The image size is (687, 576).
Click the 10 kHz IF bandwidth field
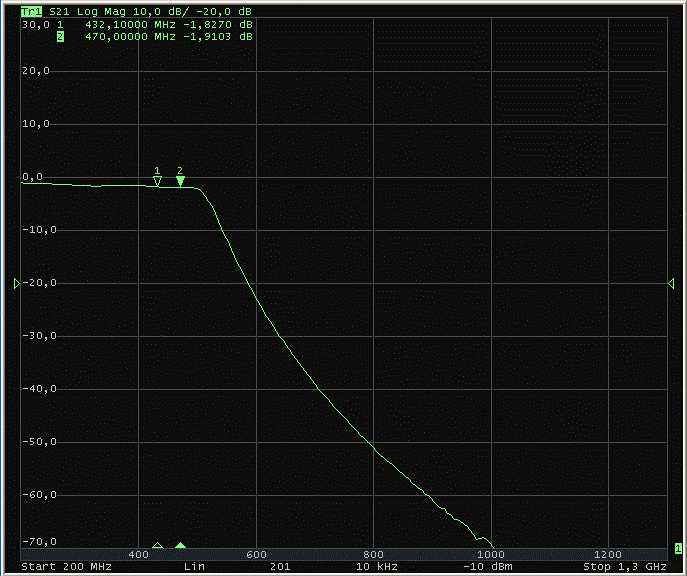[376, 567]
